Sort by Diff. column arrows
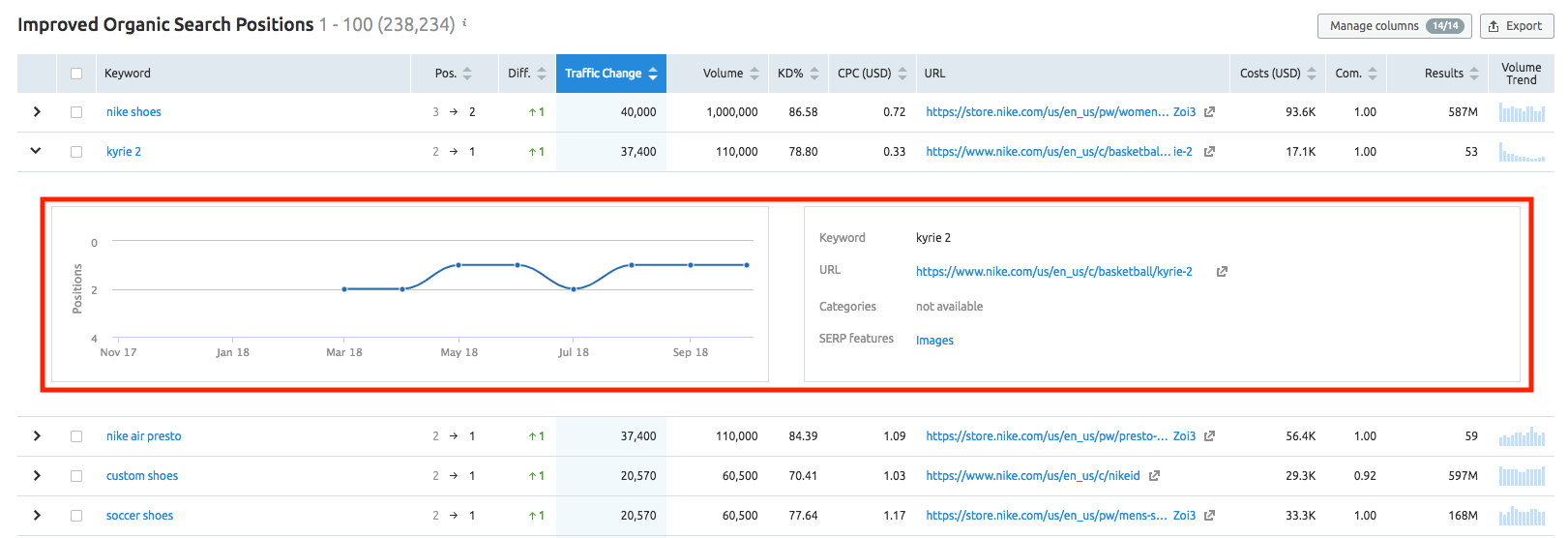 [x=542, y=74]
